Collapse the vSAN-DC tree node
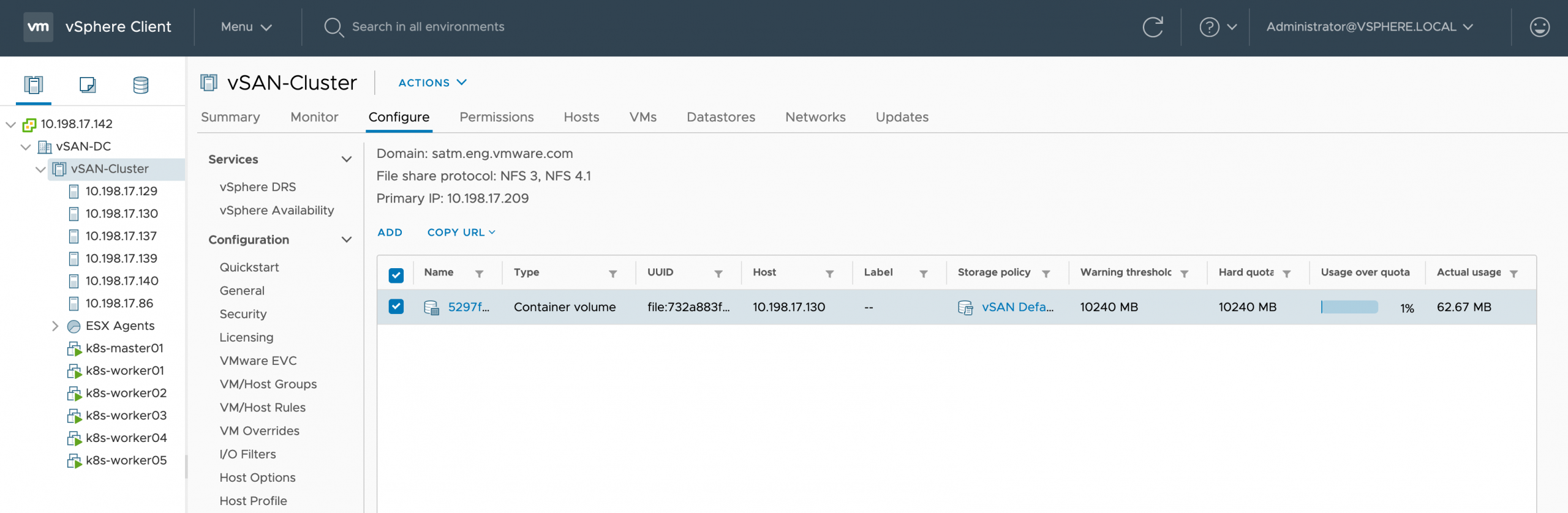The height and width of the screenshot is (513, 1568). click(26, 147)
